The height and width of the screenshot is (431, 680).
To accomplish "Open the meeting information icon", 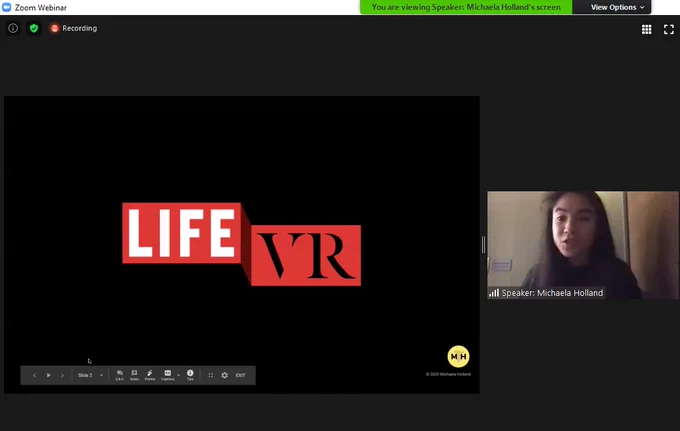I will (13, 28).
